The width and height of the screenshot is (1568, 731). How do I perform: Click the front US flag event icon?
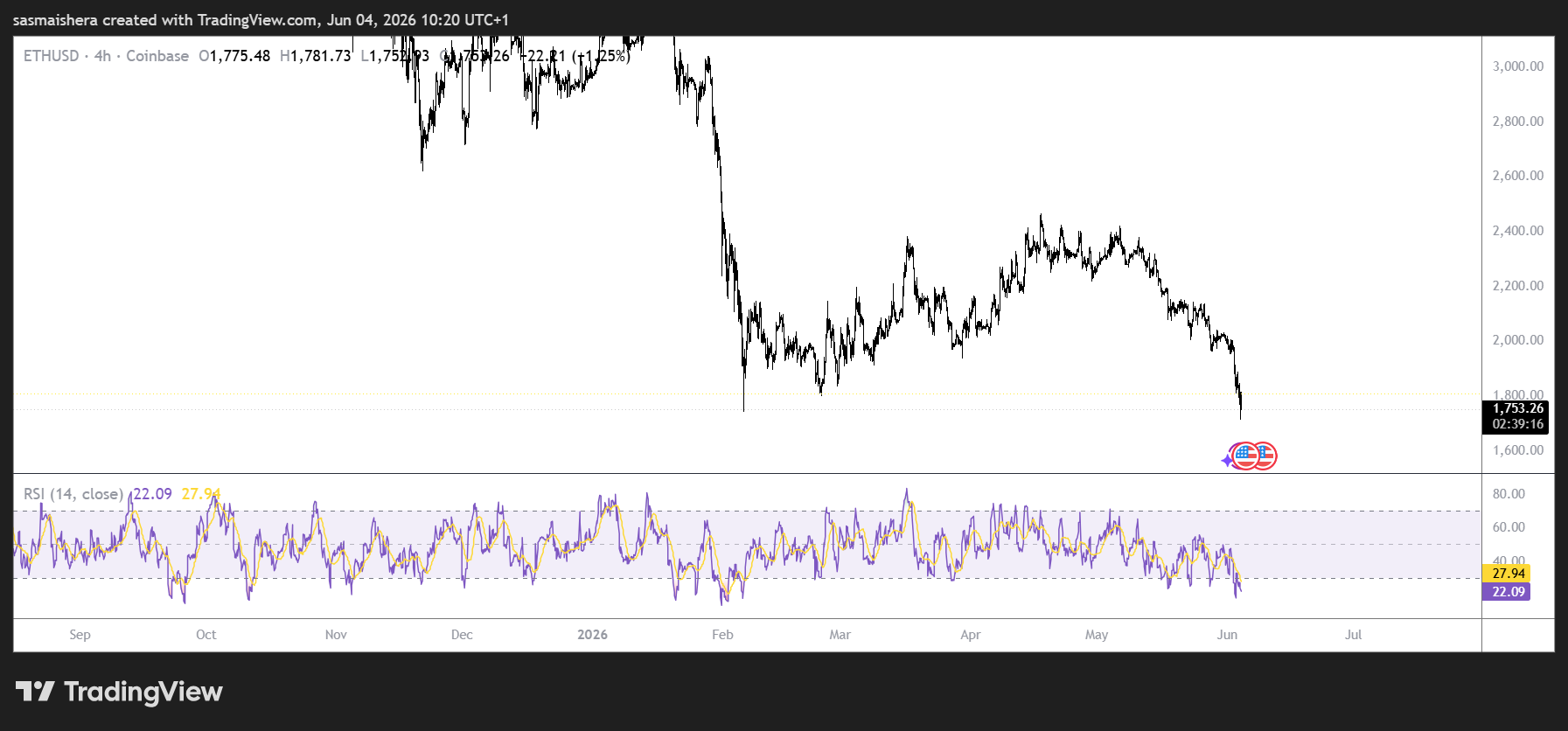click(x=1245, y=456)
